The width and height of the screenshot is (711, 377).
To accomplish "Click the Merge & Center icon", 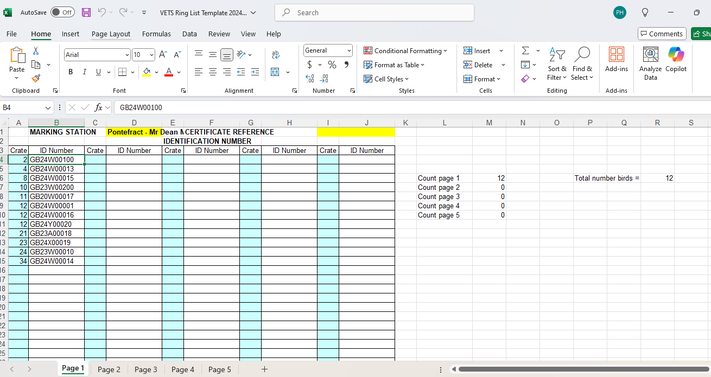I will tap(275, 72).
